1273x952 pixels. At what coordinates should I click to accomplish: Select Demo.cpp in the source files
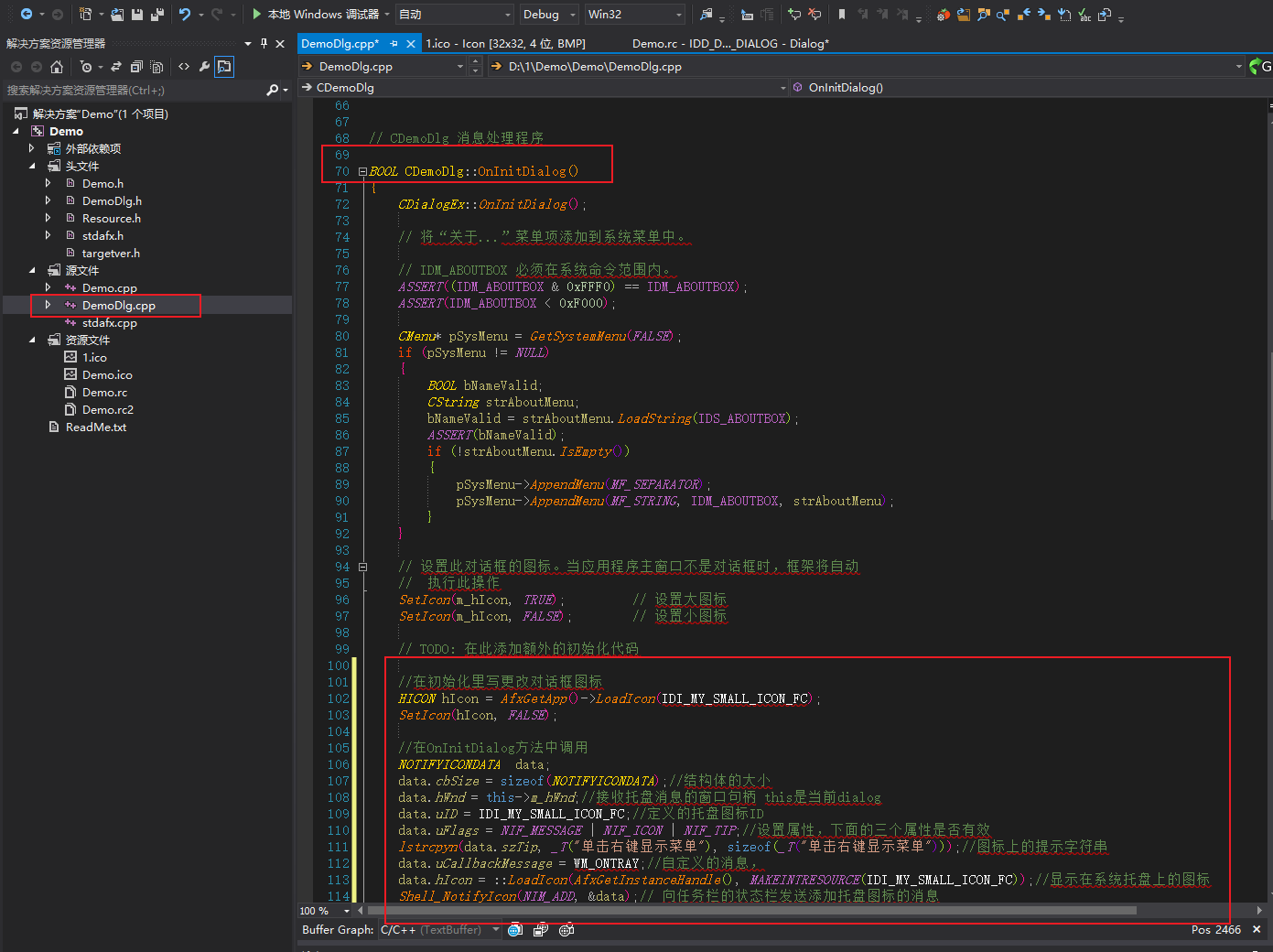click(109, 287)
